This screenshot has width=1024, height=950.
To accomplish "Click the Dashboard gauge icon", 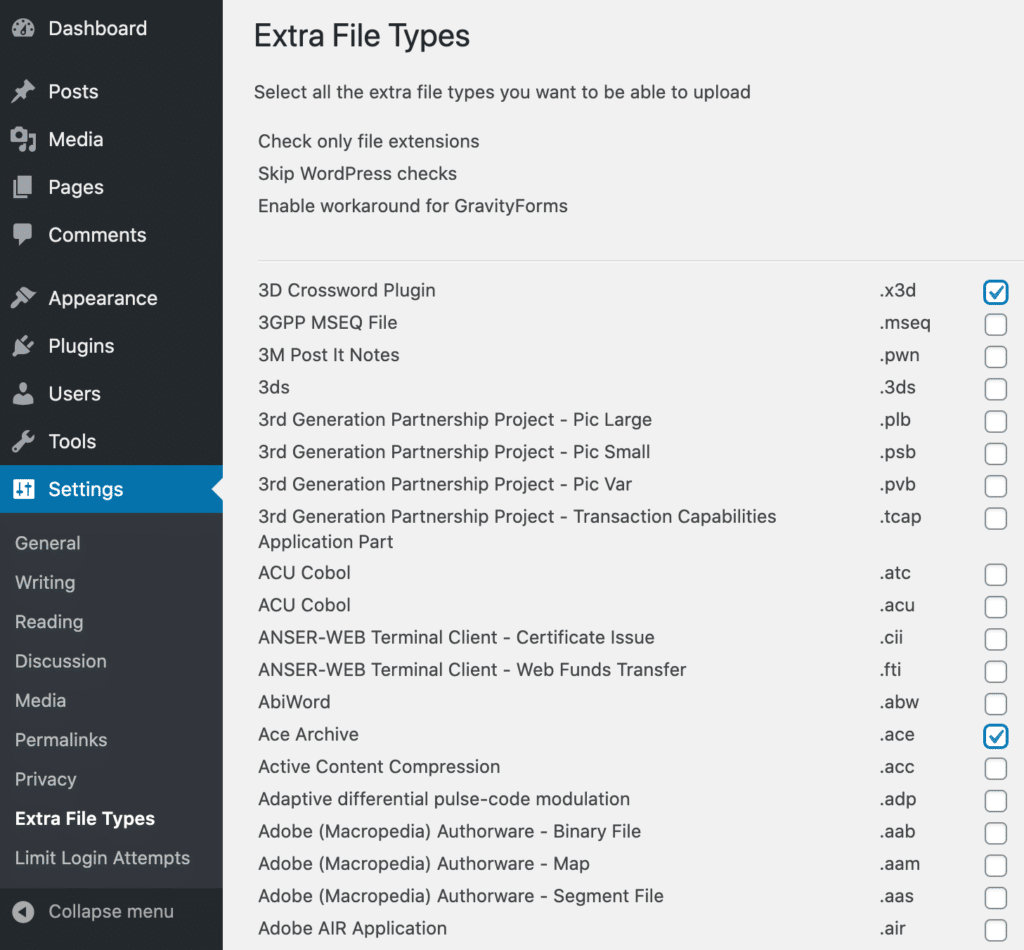I will tap(23, 29).
